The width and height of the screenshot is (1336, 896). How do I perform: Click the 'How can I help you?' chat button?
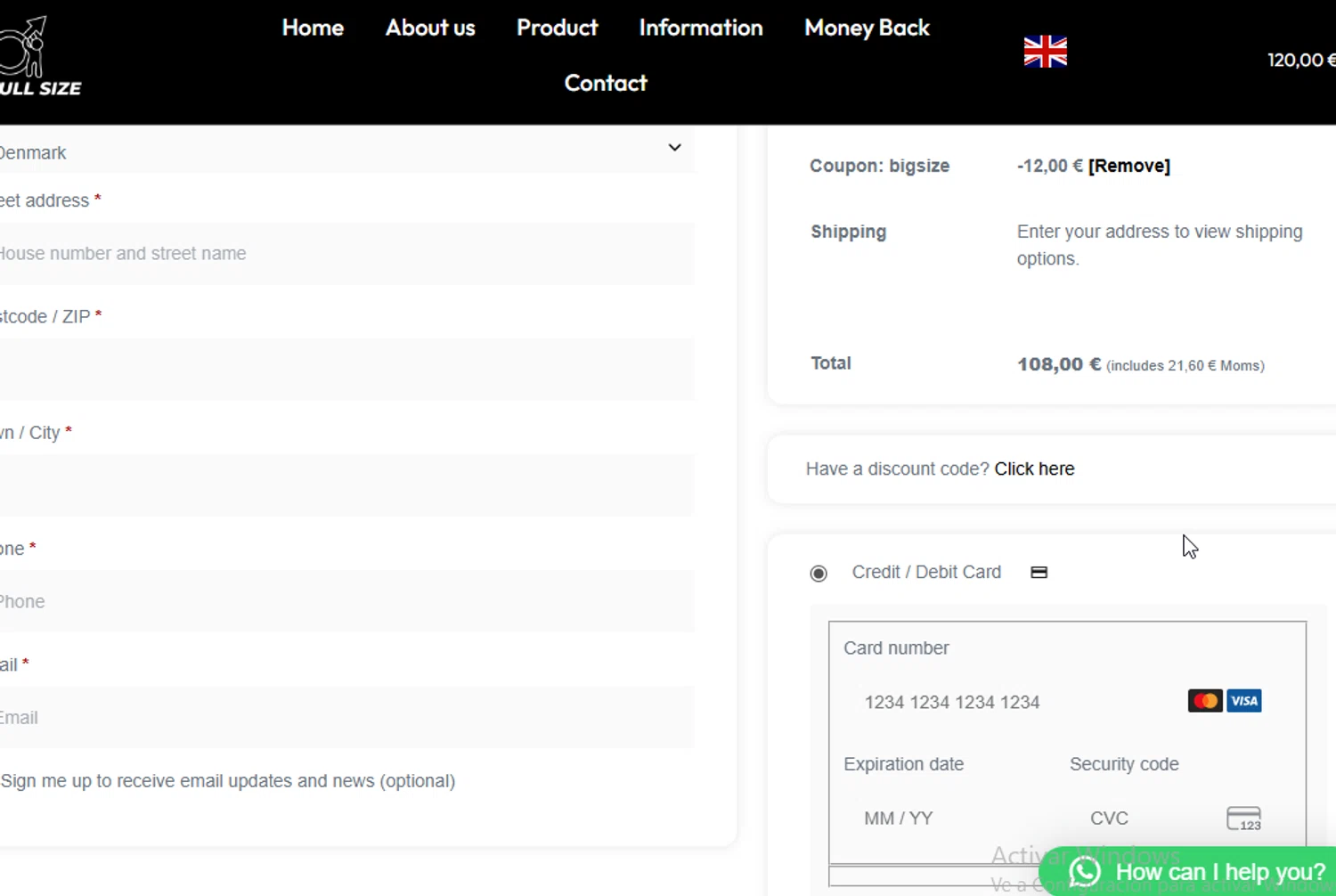tap(1188, 871)
